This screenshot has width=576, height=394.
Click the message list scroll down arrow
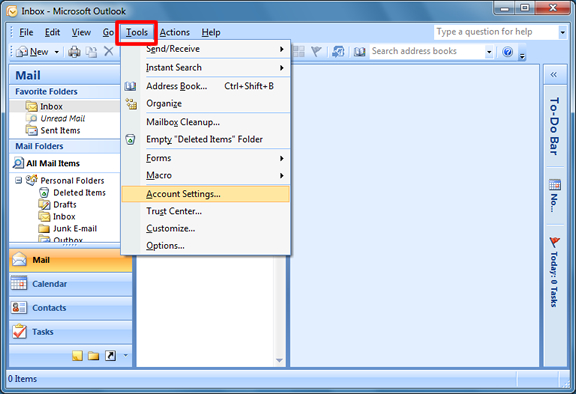(x=279, y=361)
